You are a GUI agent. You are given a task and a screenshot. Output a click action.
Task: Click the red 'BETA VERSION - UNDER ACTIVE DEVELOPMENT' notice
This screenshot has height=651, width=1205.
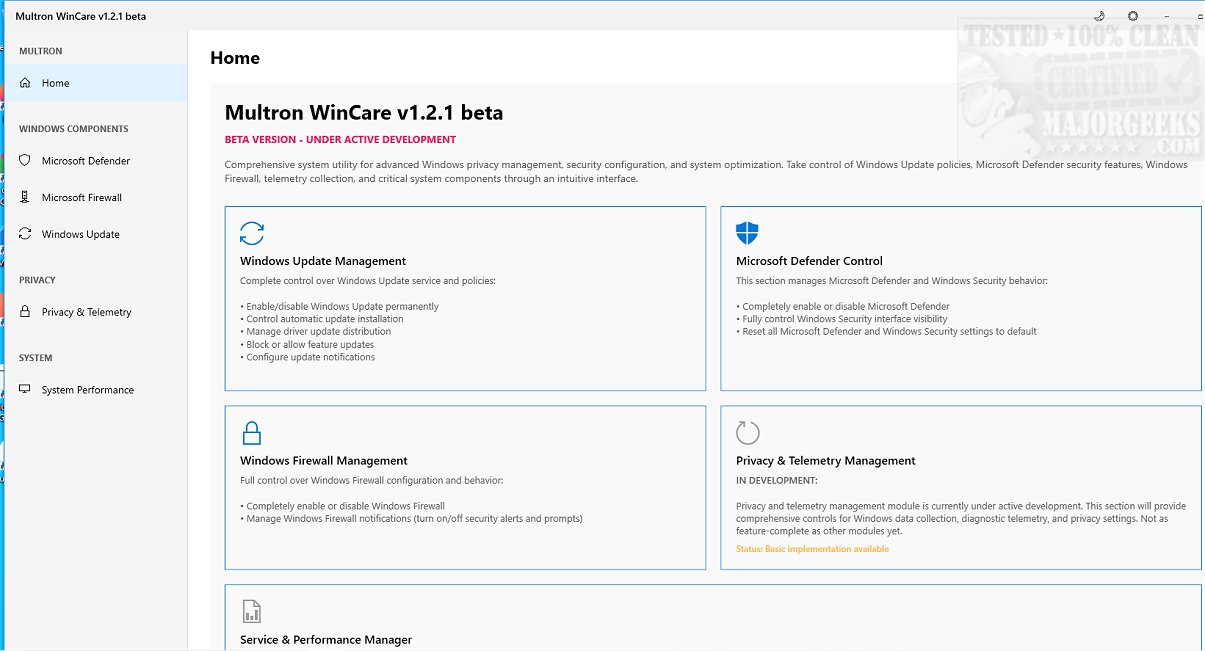pyautogui.click(x=340, y=140)
